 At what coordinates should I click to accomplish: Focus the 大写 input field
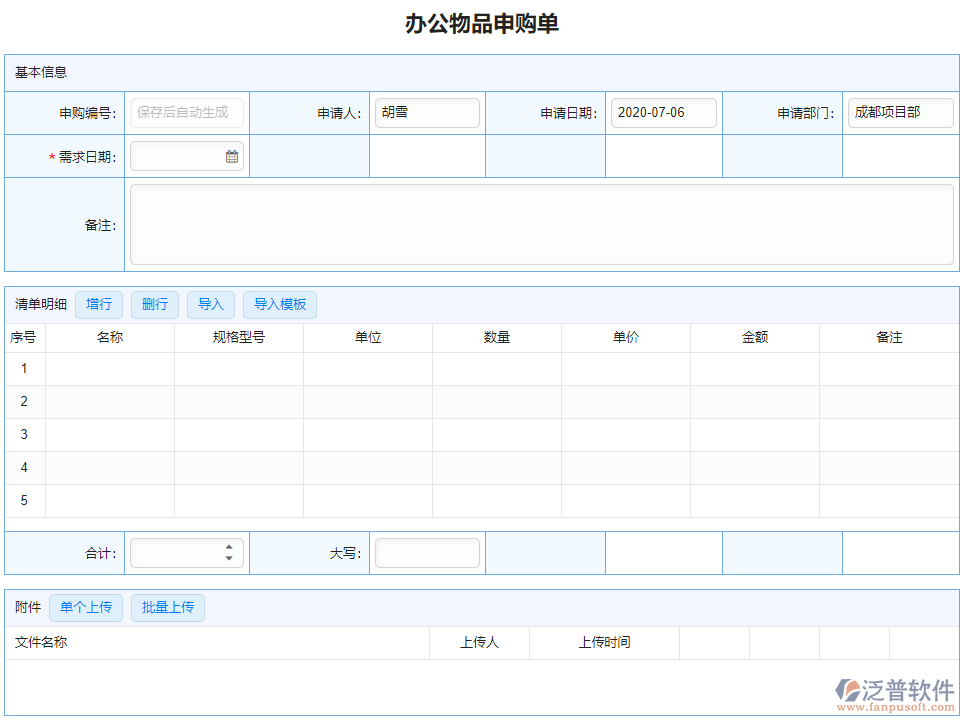[427, 553]
